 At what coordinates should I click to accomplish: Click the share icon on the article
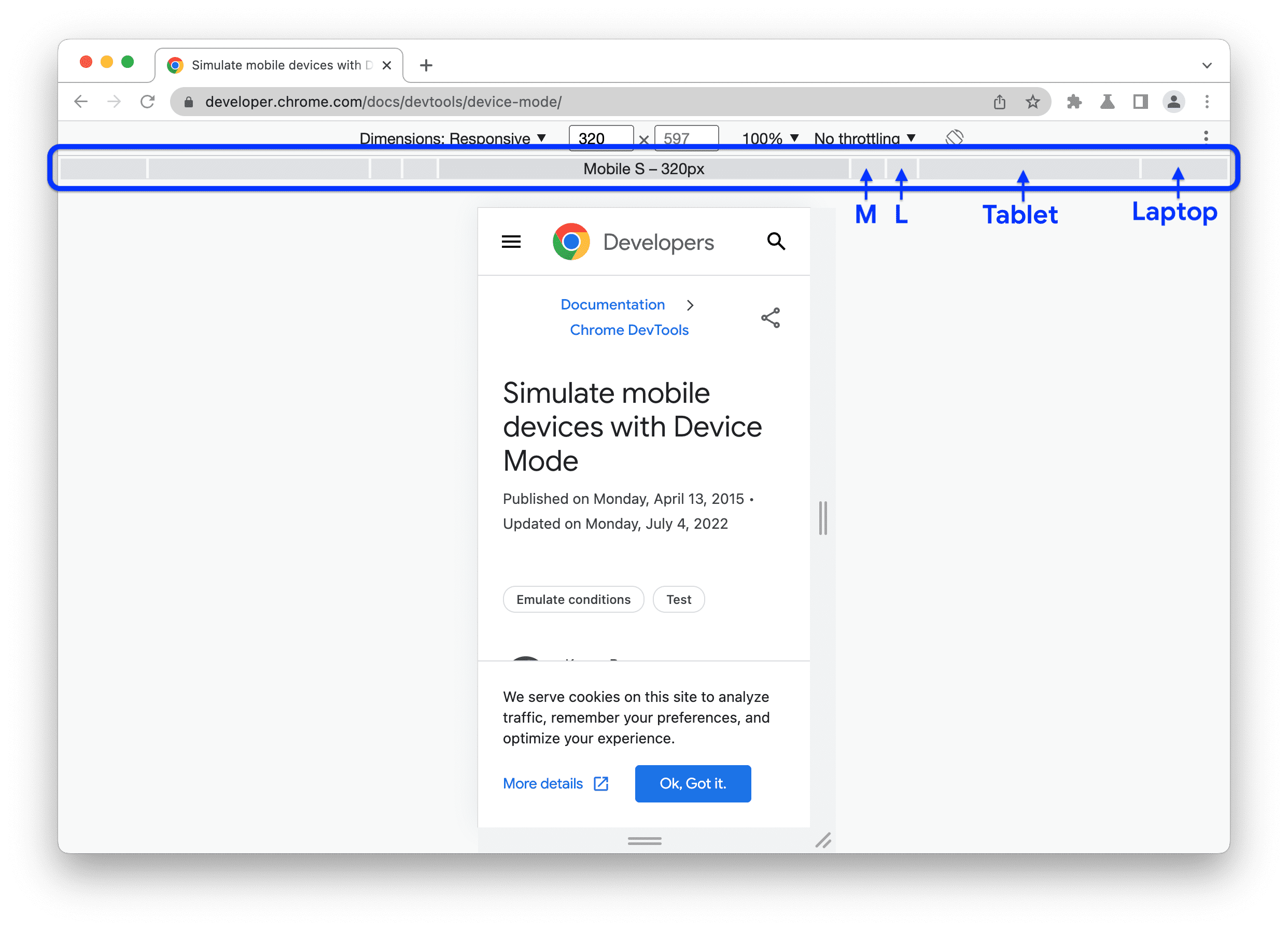pos(770,318)
